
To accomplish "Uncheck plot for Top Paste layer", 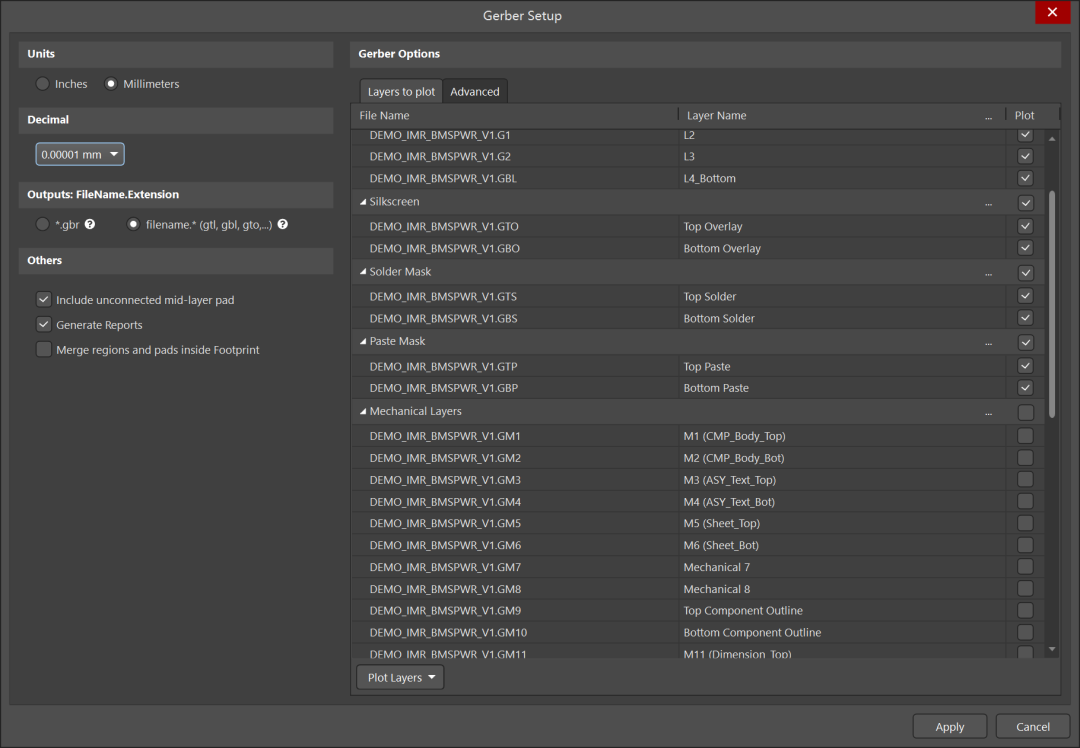I will pos(1025,366).
